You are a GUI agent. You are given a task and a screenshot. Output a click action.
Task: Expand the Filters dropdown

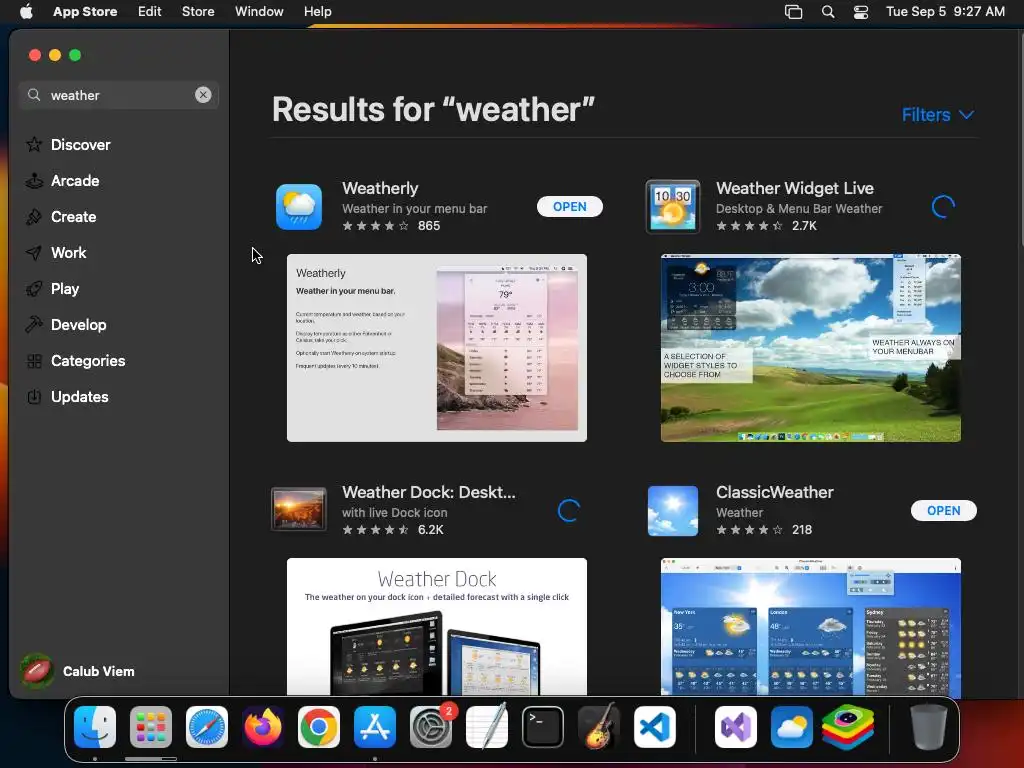[x=938, y=115]
